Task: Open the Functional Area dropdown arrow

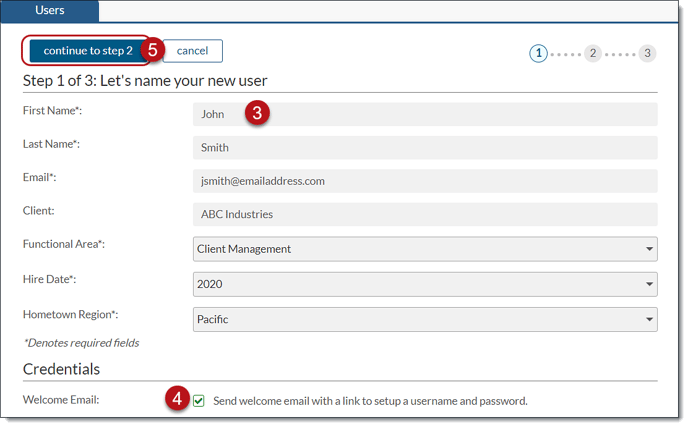Action: tap(649, 249)
